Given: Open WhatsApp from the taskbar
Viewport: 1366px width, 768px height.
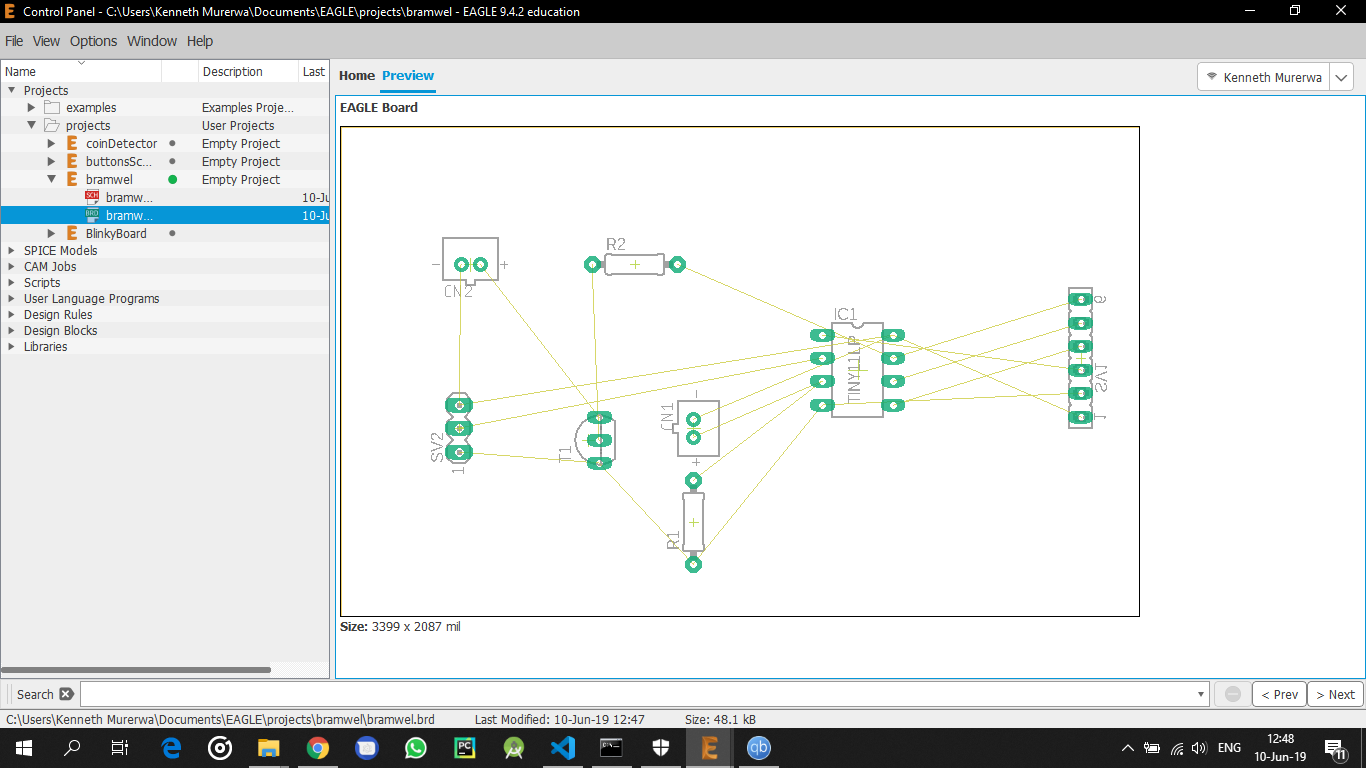Looking at the screenshot, I should pos(416,747).
